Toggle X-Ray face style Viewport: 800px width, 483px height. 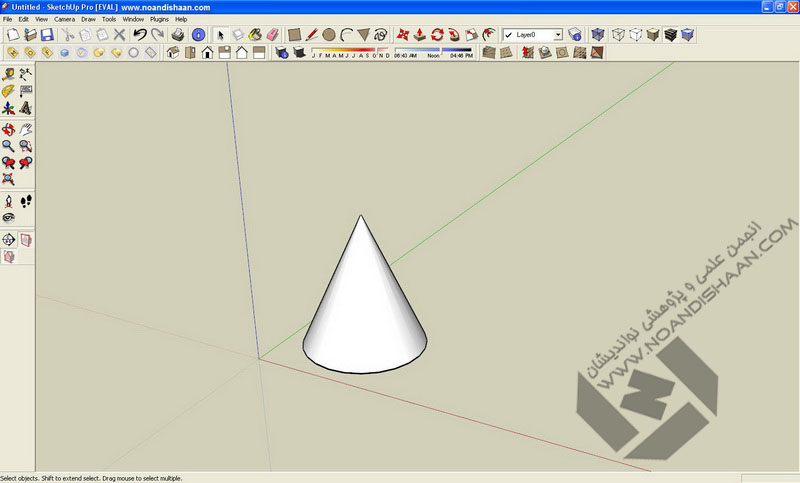[598, 34]
